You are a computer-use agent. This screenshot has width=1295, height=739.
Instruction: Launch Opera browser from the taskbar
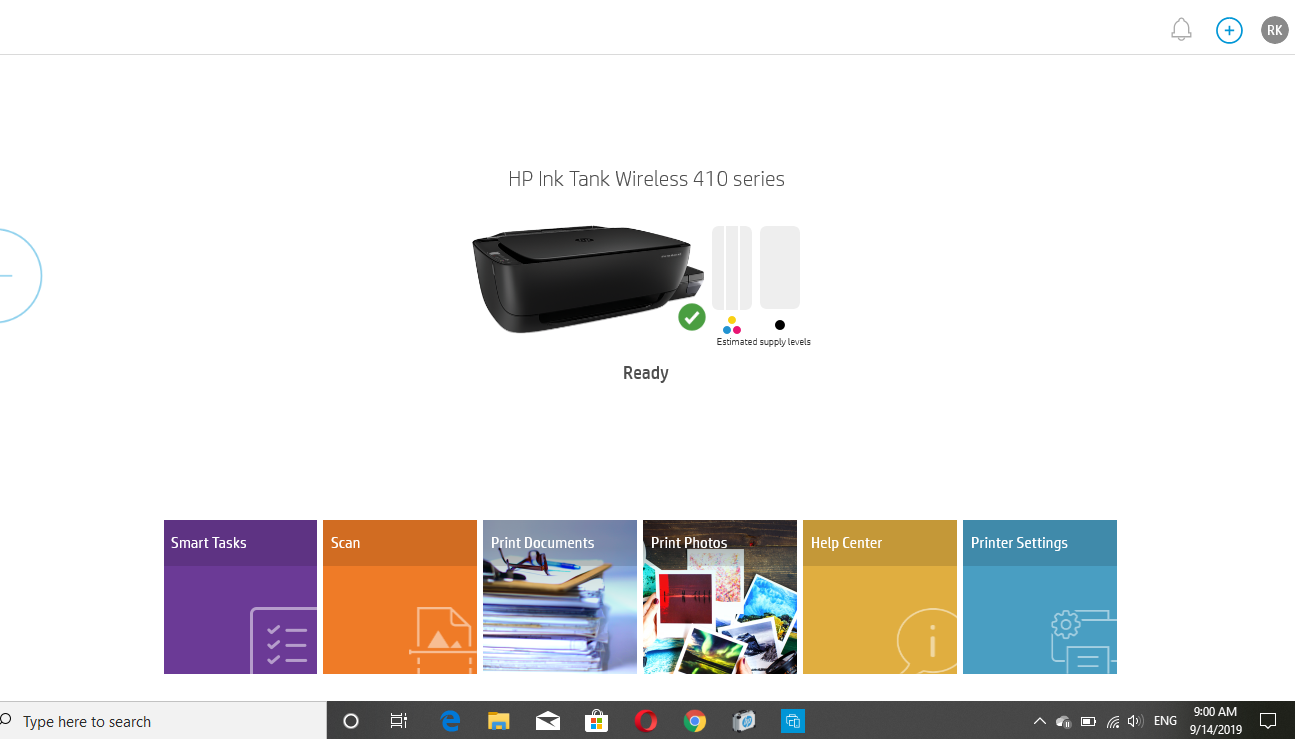646,721
